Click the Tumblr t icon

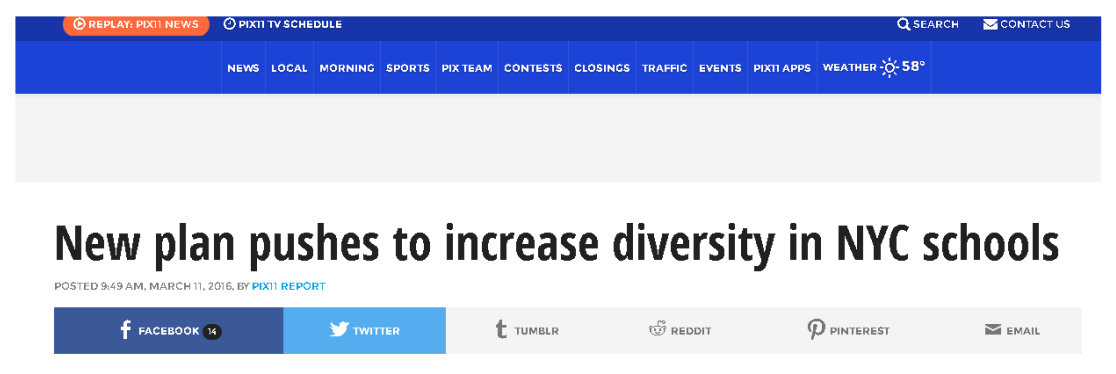pos(502,330)
